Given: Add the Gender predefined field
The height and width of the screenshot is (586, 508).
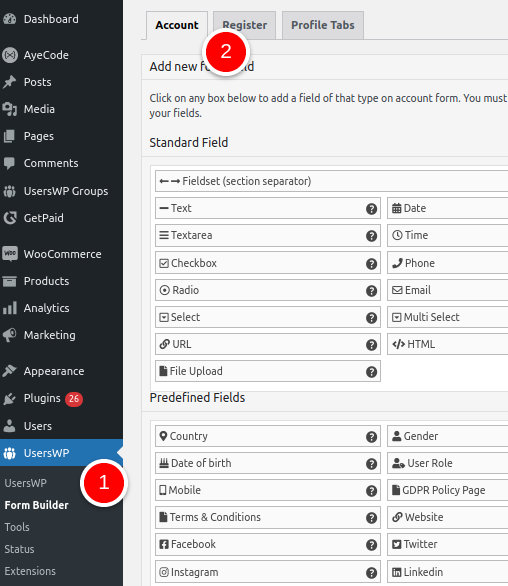Looking at the screenshot, I should pyautogui.click(x=447, y=436).
